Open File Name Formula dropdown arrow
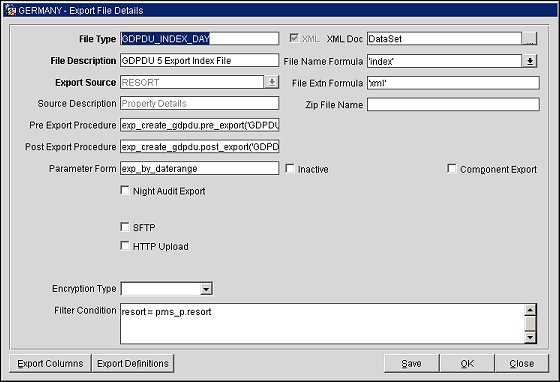This screenshot has height=382, width=560. (530, 61)
